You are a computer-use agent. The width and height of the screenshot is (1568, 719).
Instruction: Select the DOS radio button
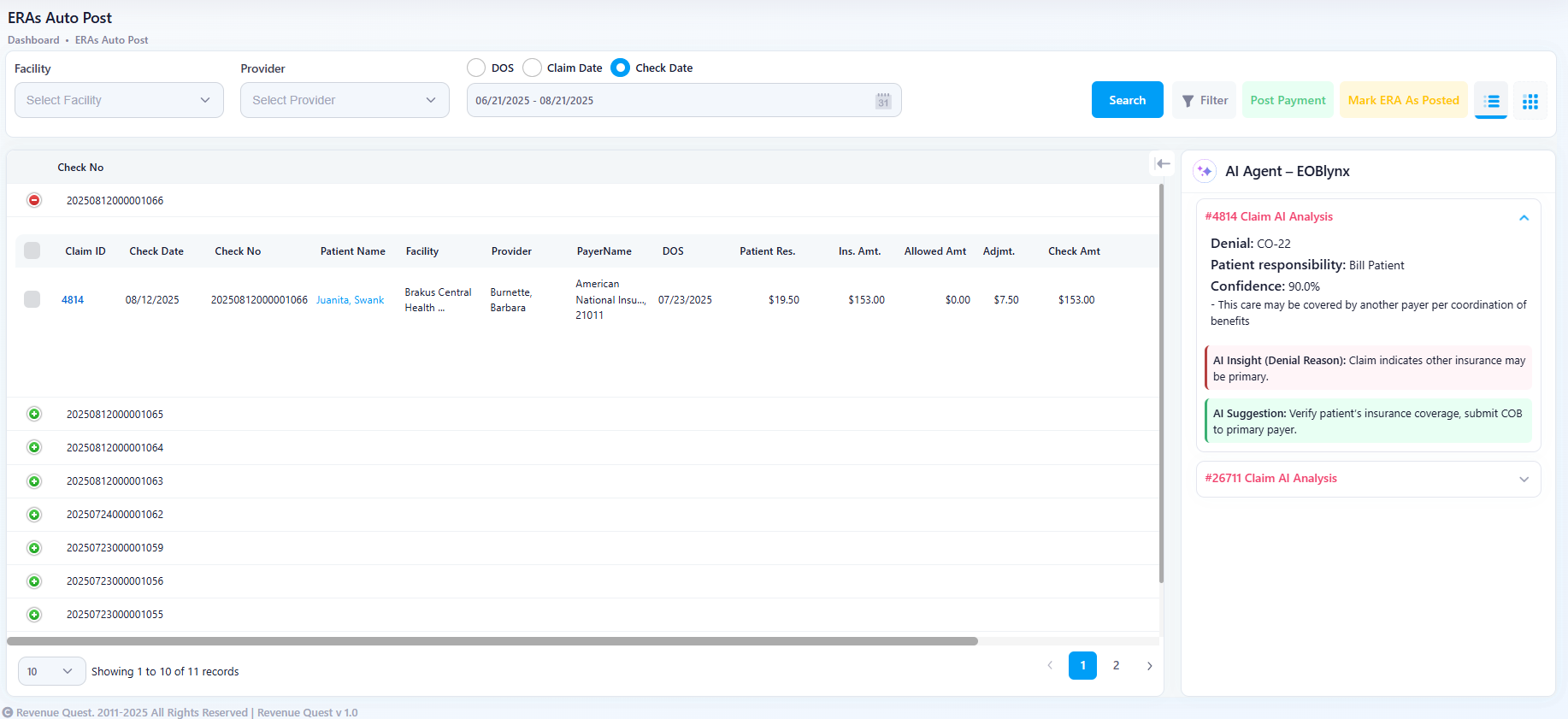[476, 68]
